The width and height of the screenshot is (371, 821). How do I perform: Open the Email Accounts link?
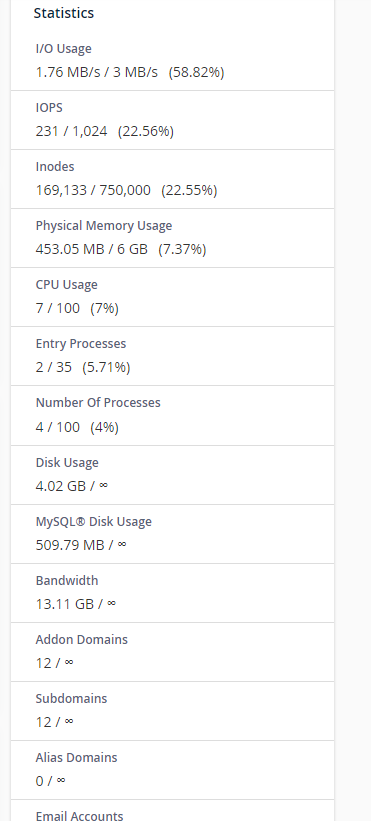80,816
